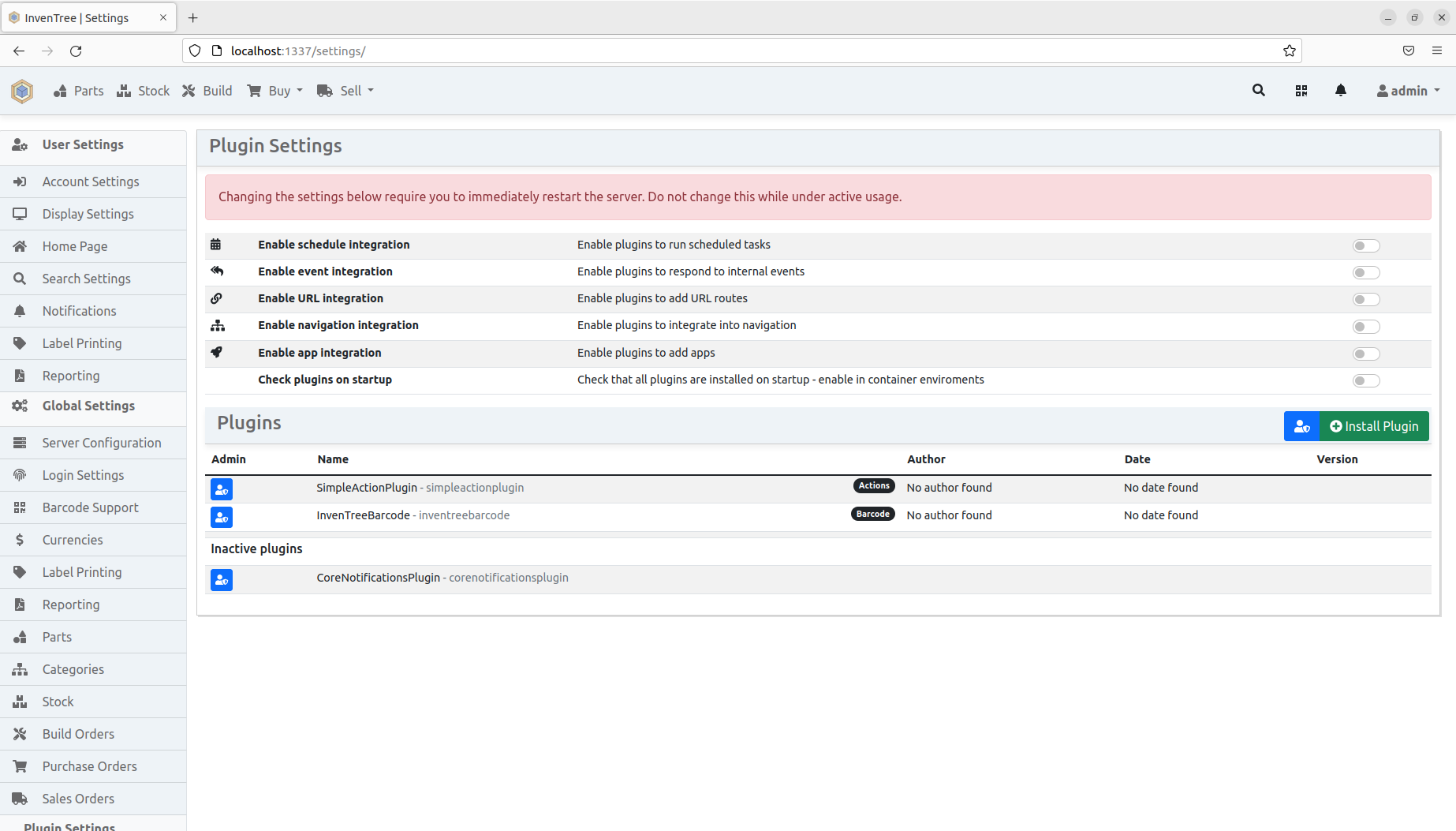
Task: Open the CoreNotificationsPlugin name link
Action: [379, 578]
